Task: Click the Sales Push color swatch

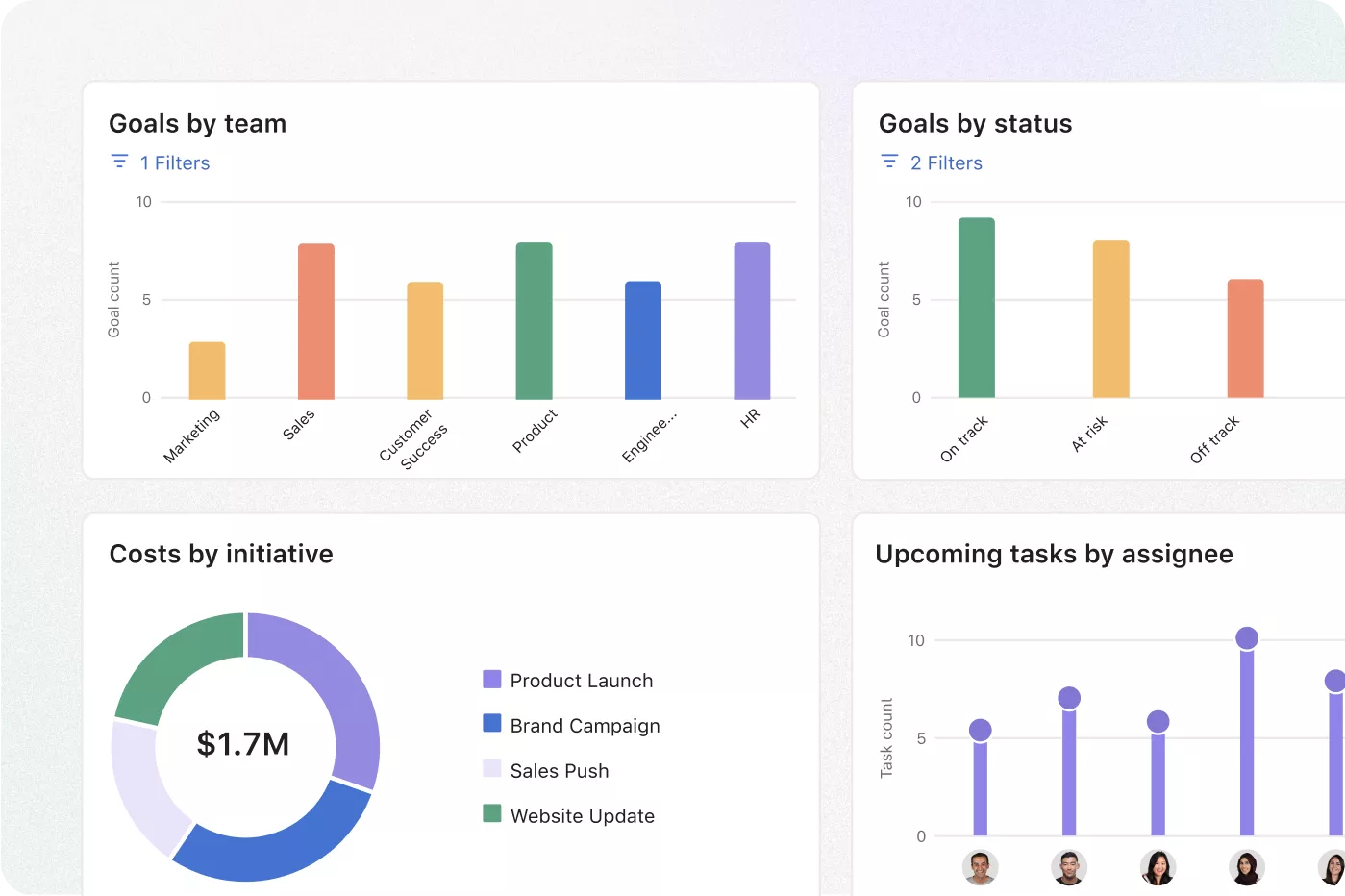Action: click(x=492, y=770)
